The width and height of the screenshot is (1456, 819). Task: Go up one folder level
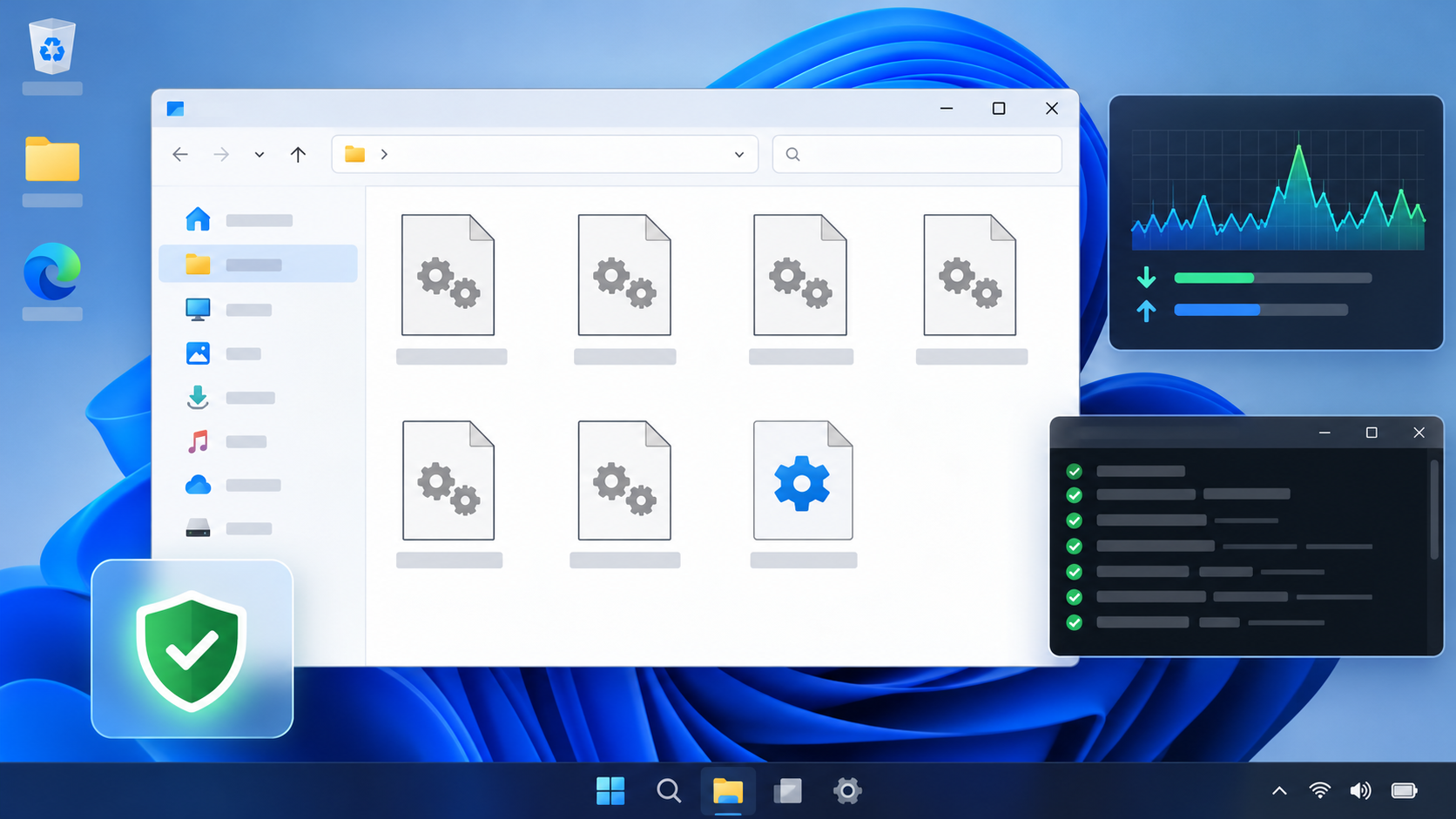[298, 154]
